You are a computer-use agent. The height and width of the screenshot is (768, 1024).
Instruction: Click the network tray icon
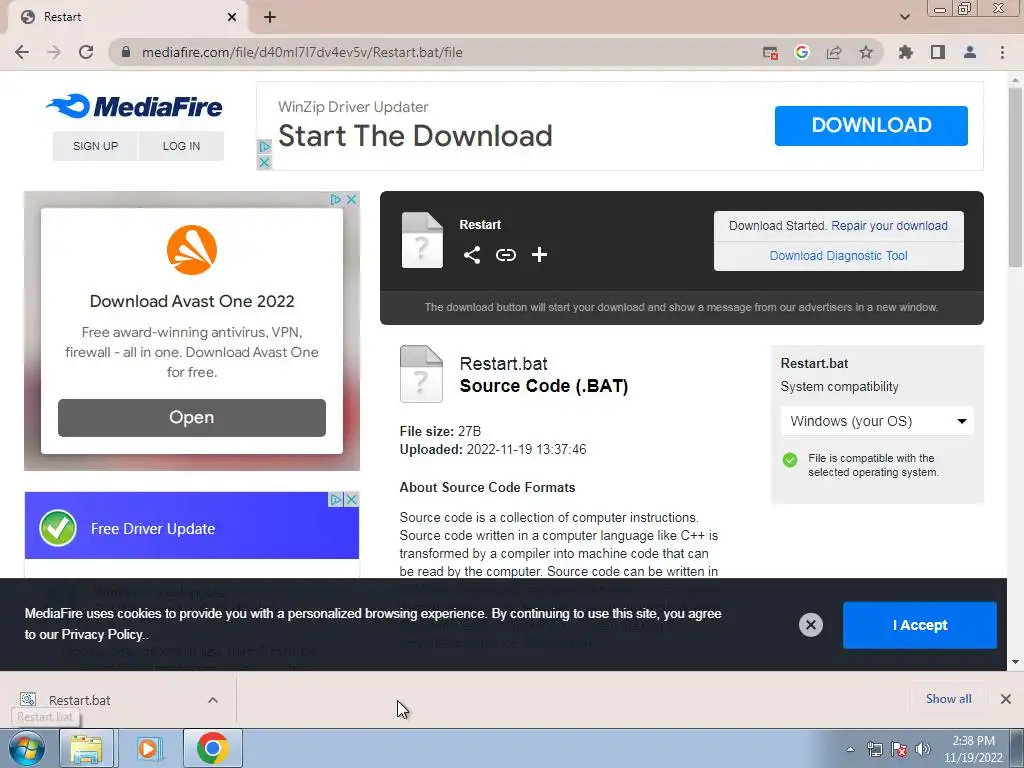(x=874, y=750)
